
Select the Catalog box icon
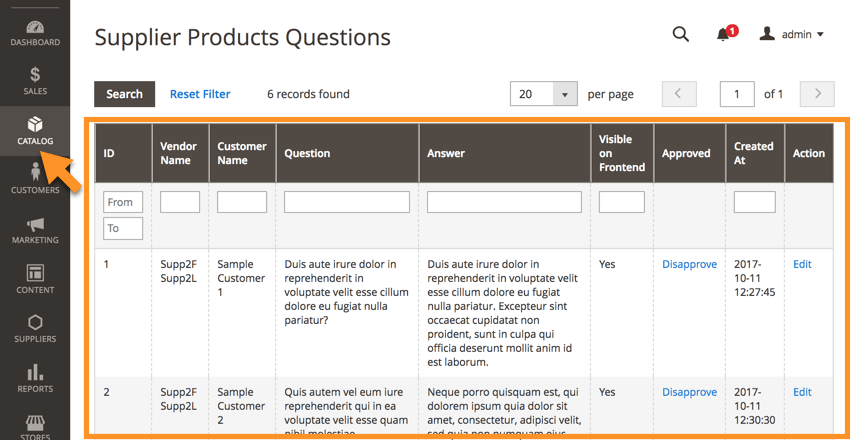35,125
